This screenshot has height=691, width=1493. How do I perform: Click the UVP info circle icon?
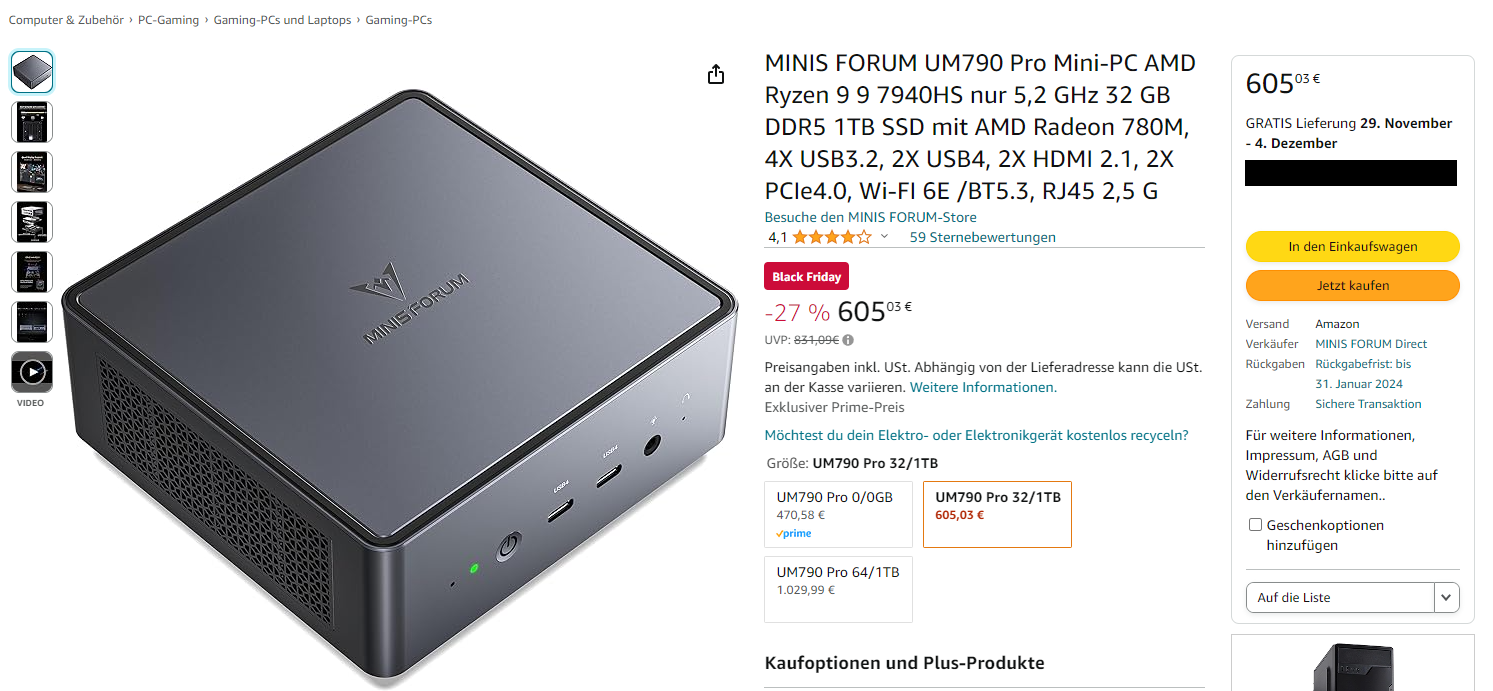click(x=848, y=340)
